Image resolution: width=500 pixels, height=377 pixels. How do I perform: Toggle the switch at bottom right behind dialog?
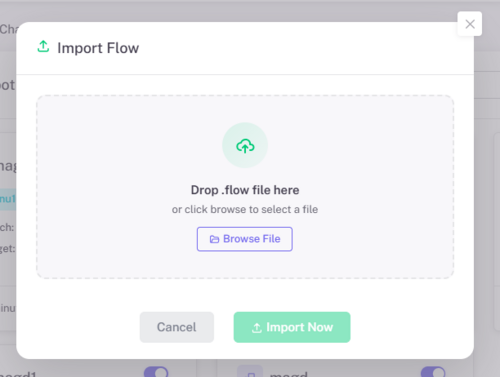433,372
